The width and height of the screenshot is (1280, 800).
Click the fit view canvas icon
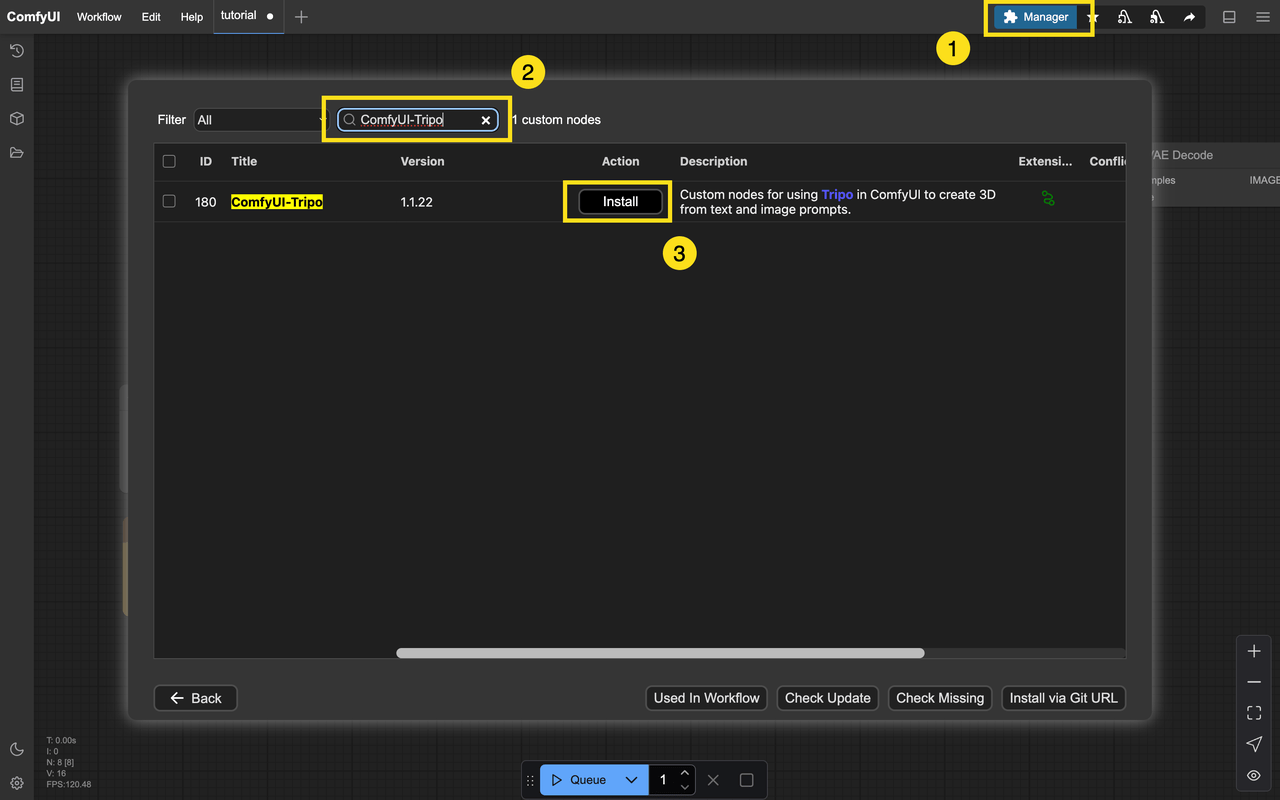click(x=1254, y=713)
